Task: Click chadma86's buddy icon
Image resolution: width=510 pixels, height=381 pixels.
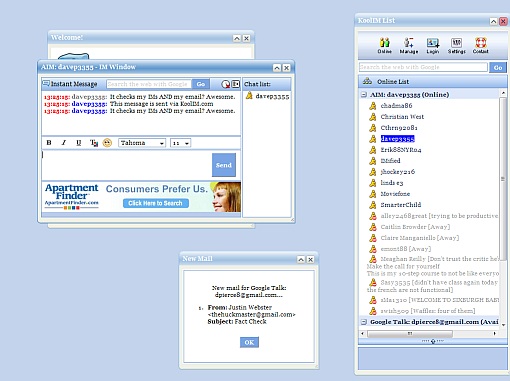Action: 373,106
